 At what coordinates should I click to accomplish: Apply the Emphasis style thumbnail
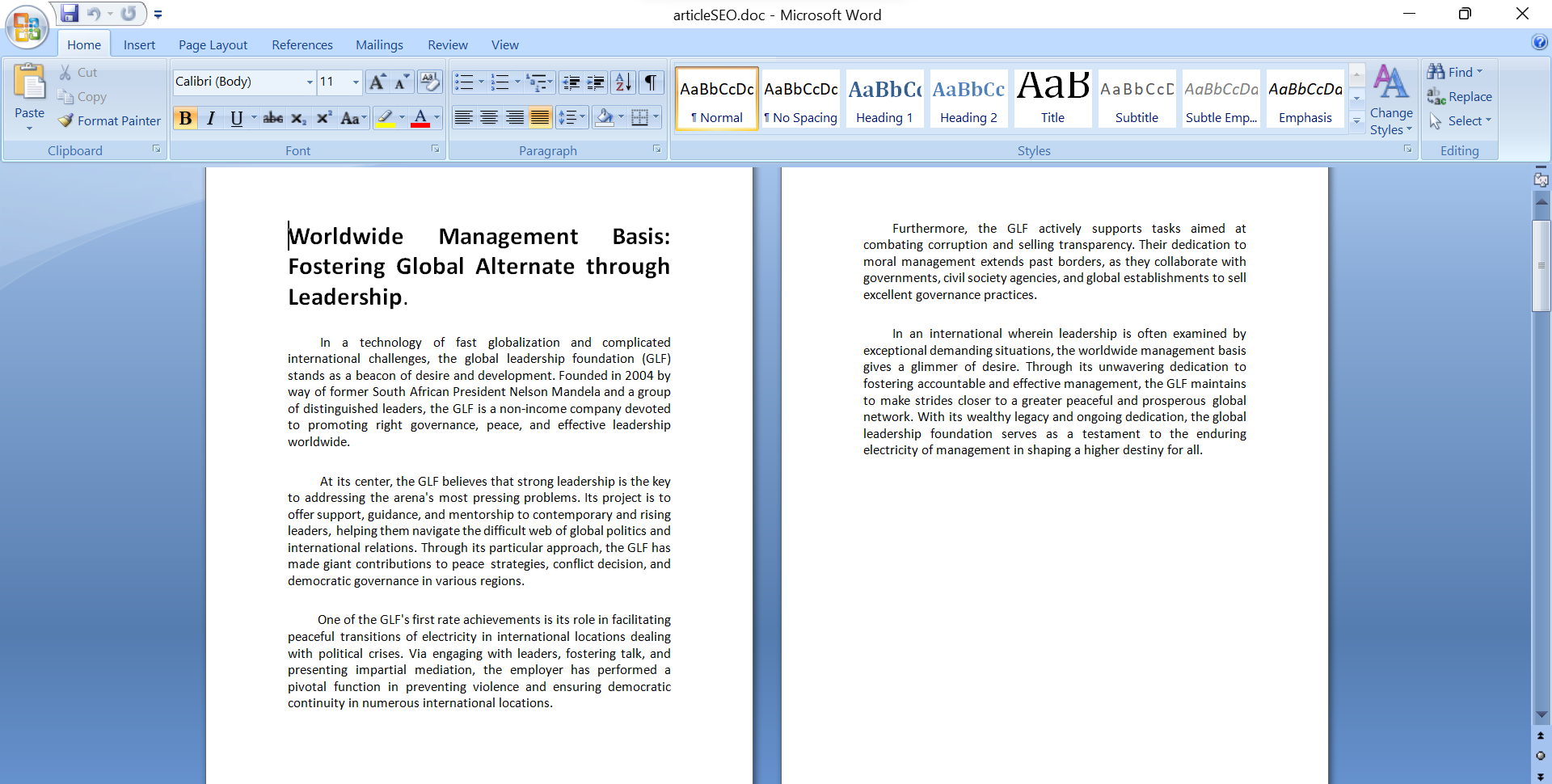pyautogui.click(x=1305, y=99)
